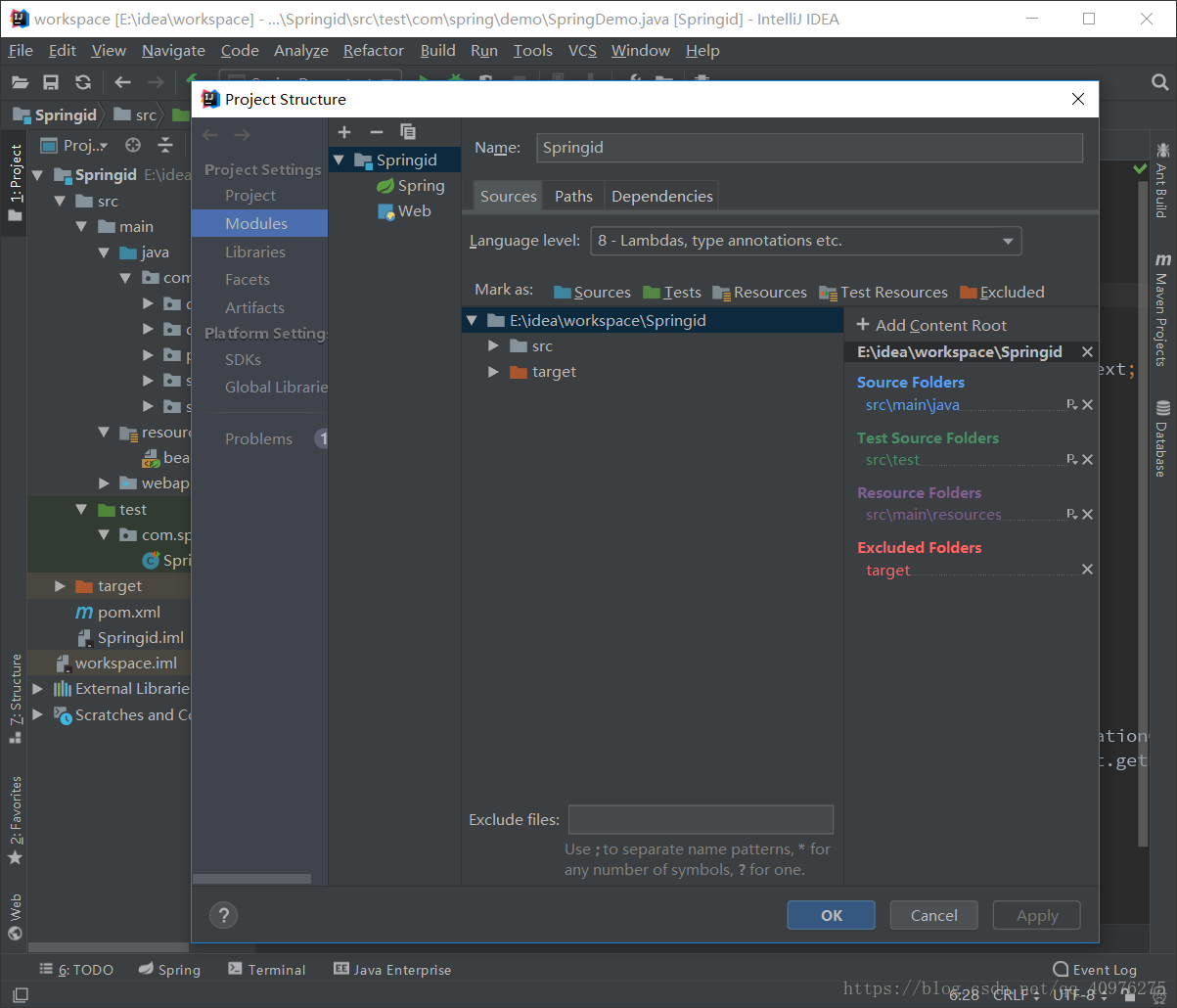
Task: Switch to the Paths tab
Action: [573, 196]
